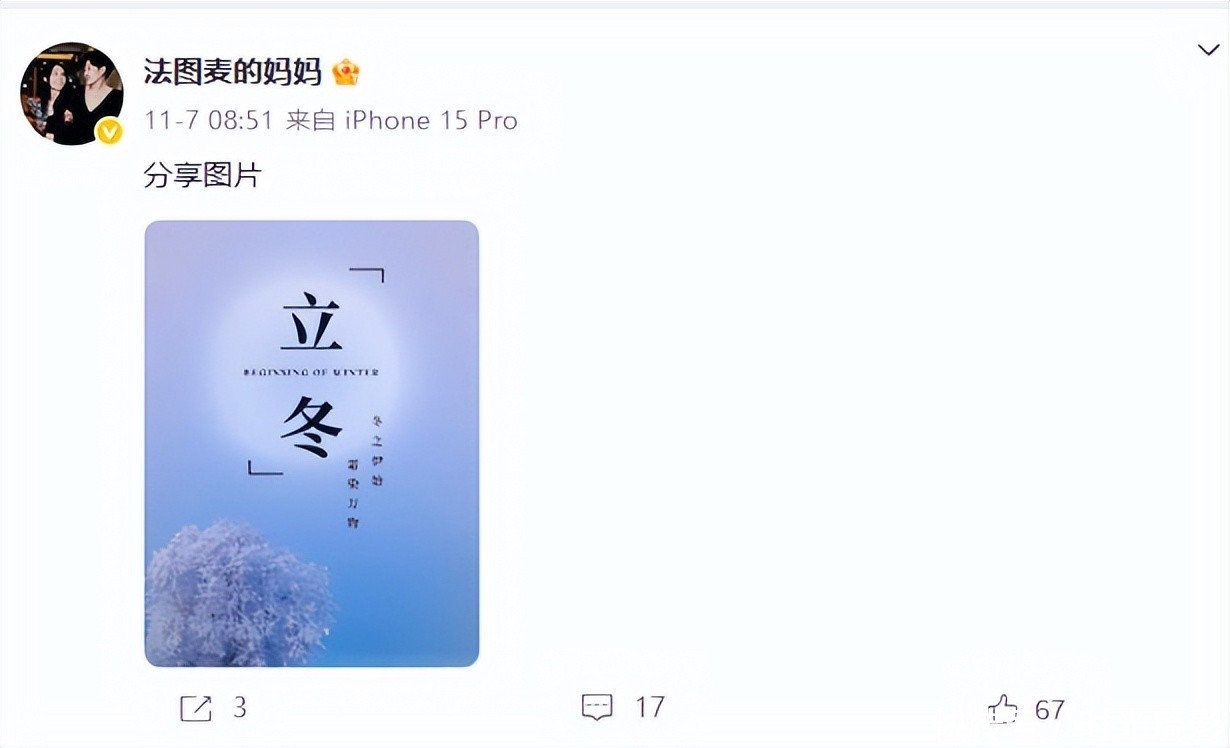Image resolution: width=1230 pixels, height=748 pixels.
Task: Click the repost count 3
Action: coord(240,709)
